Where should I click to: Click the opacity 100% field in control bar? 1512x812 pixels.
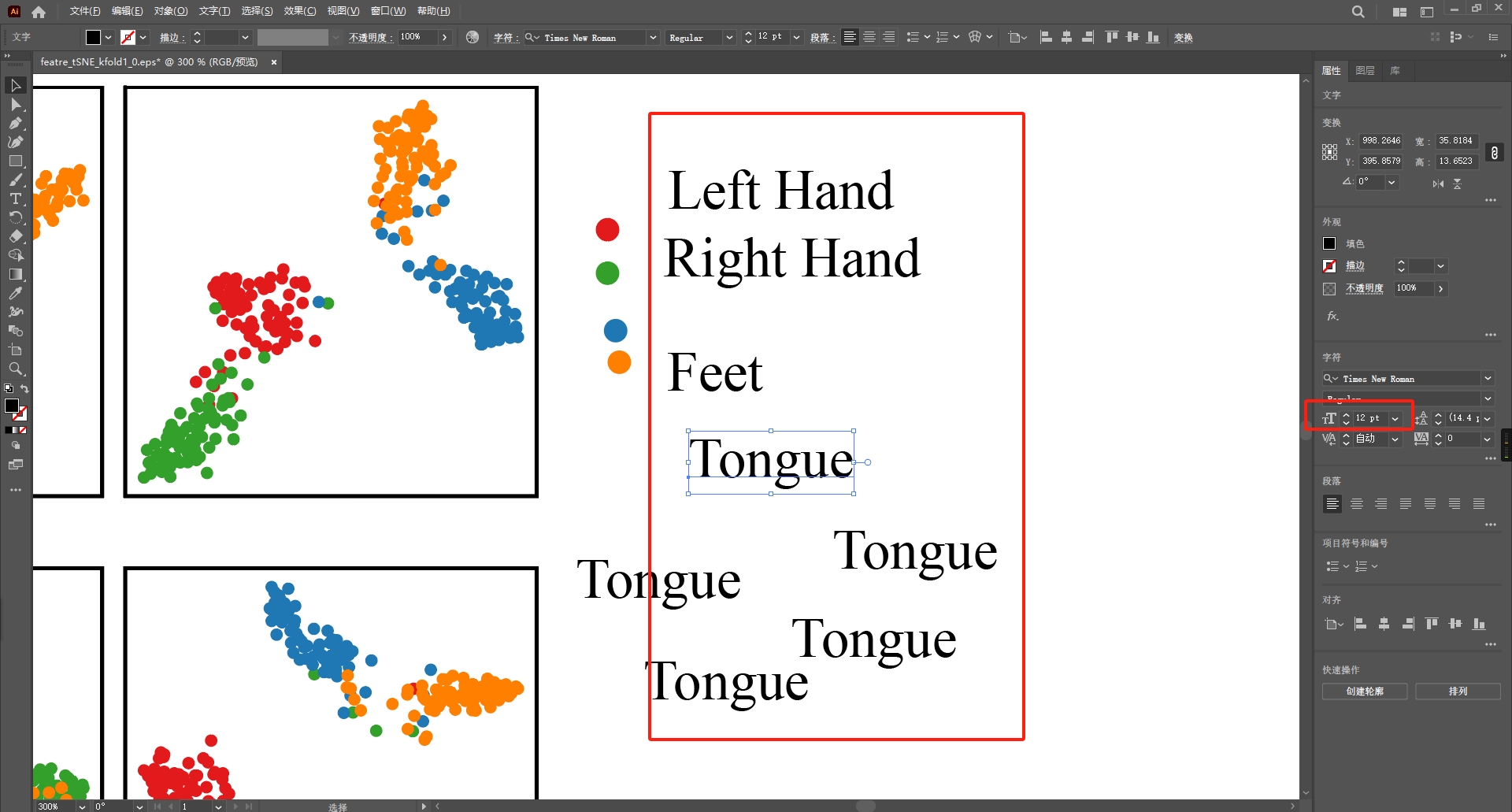click(x=417, y=37)
